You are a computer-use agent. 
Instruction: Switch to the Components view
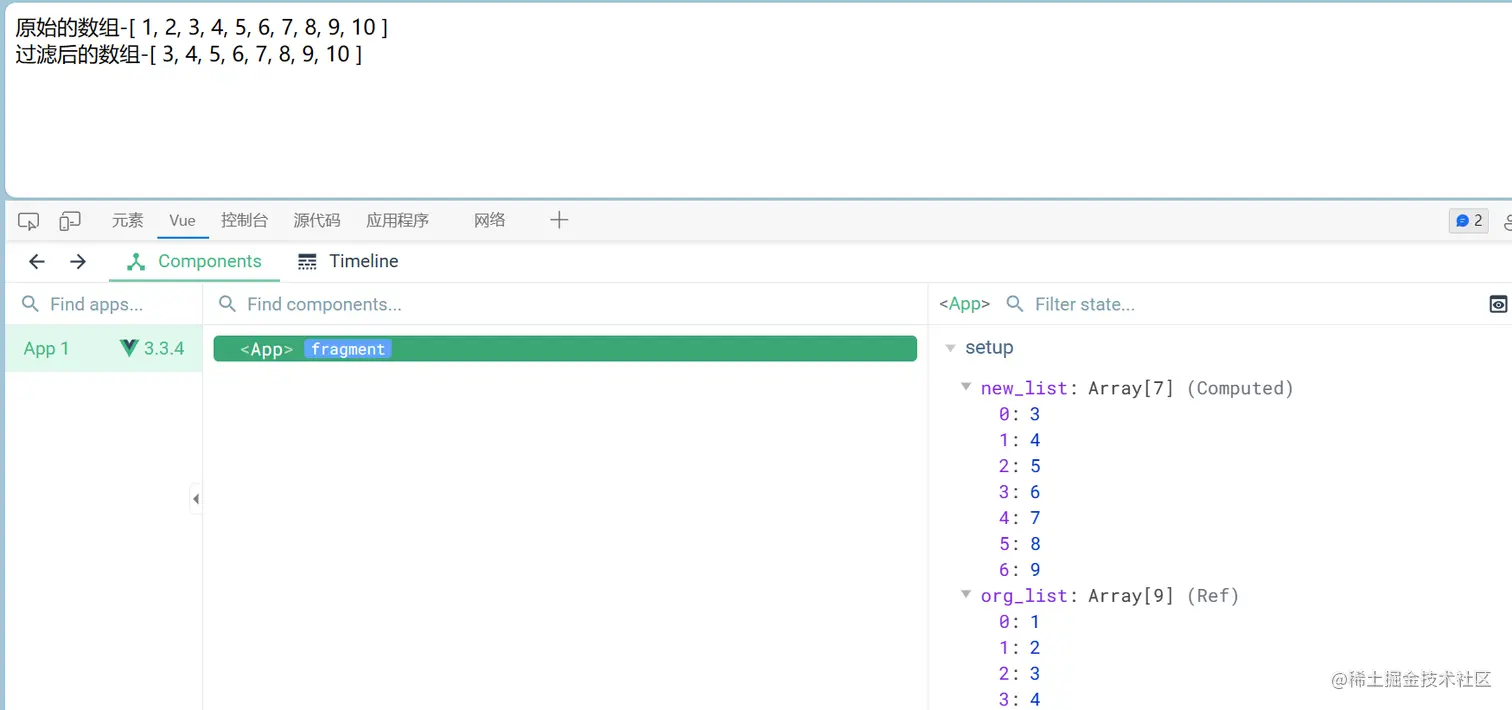[194, 261]
